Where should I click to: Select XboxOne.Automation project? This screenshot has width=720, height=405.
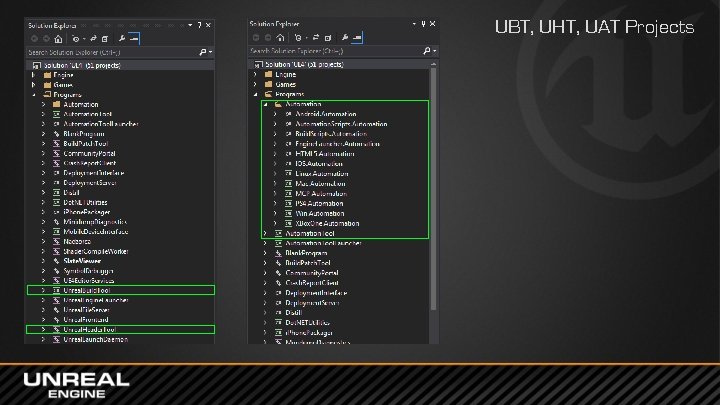(x=327, y=224)
